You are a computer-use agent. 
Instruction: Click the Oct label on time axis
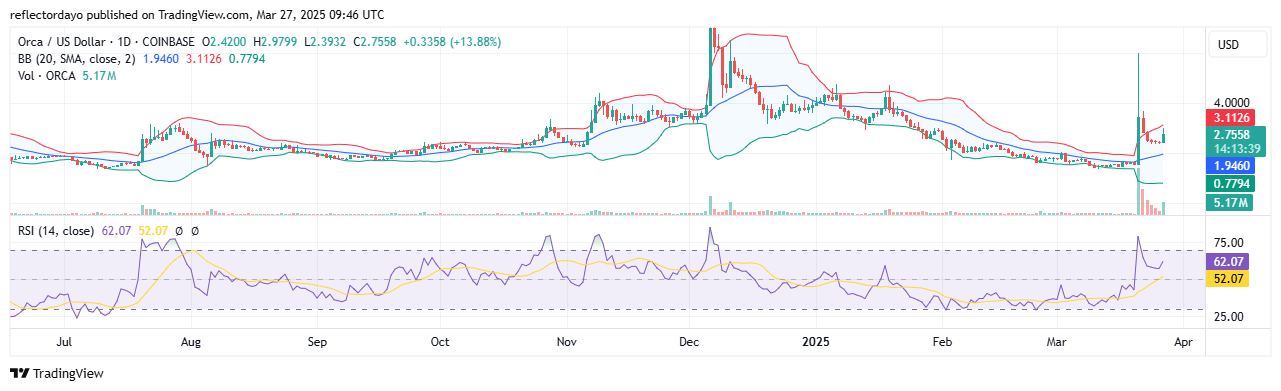[x=440, y=341]
